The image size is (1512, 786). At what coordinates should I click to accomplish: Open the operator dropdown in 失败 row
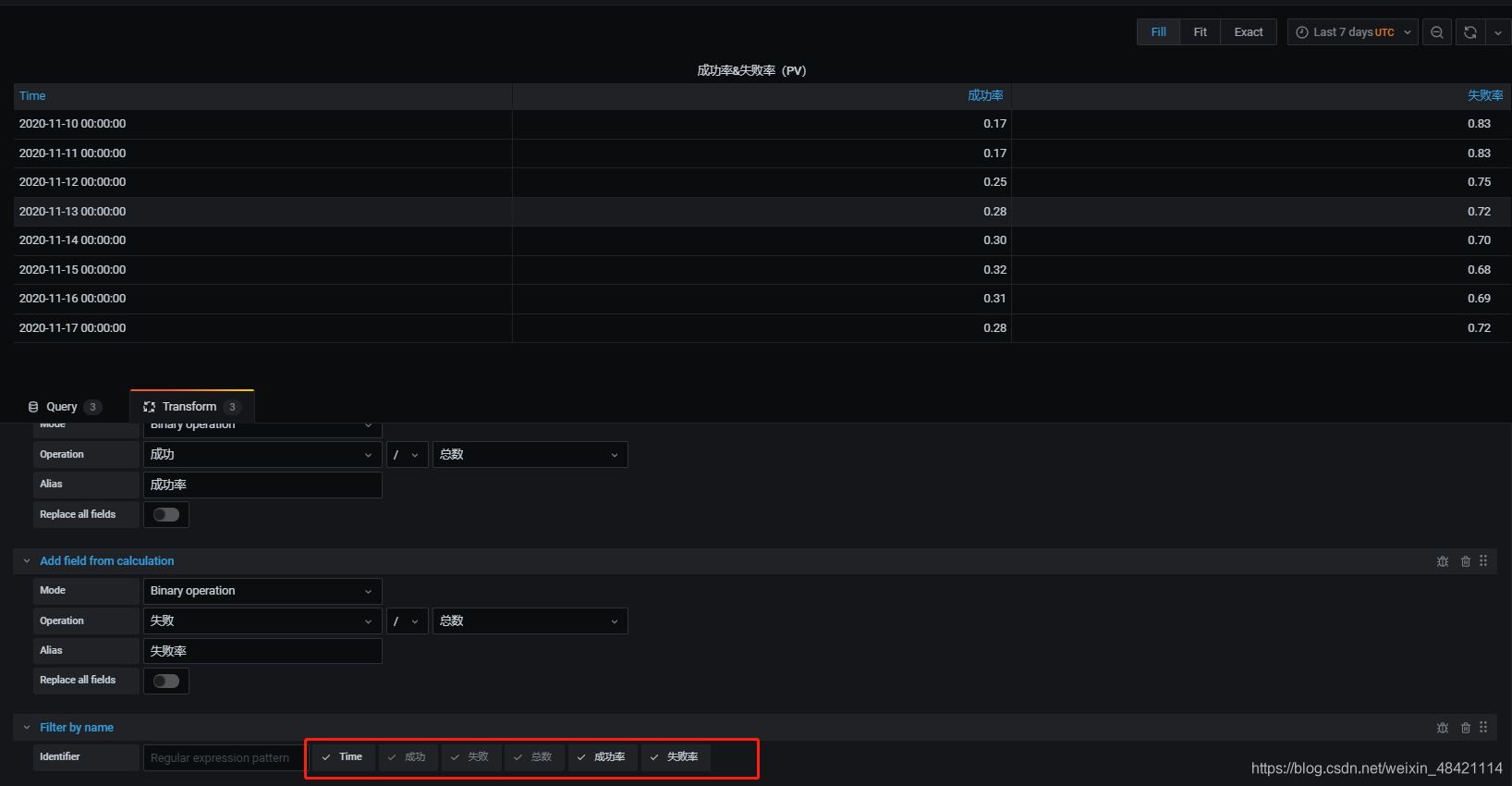point(407,621)
